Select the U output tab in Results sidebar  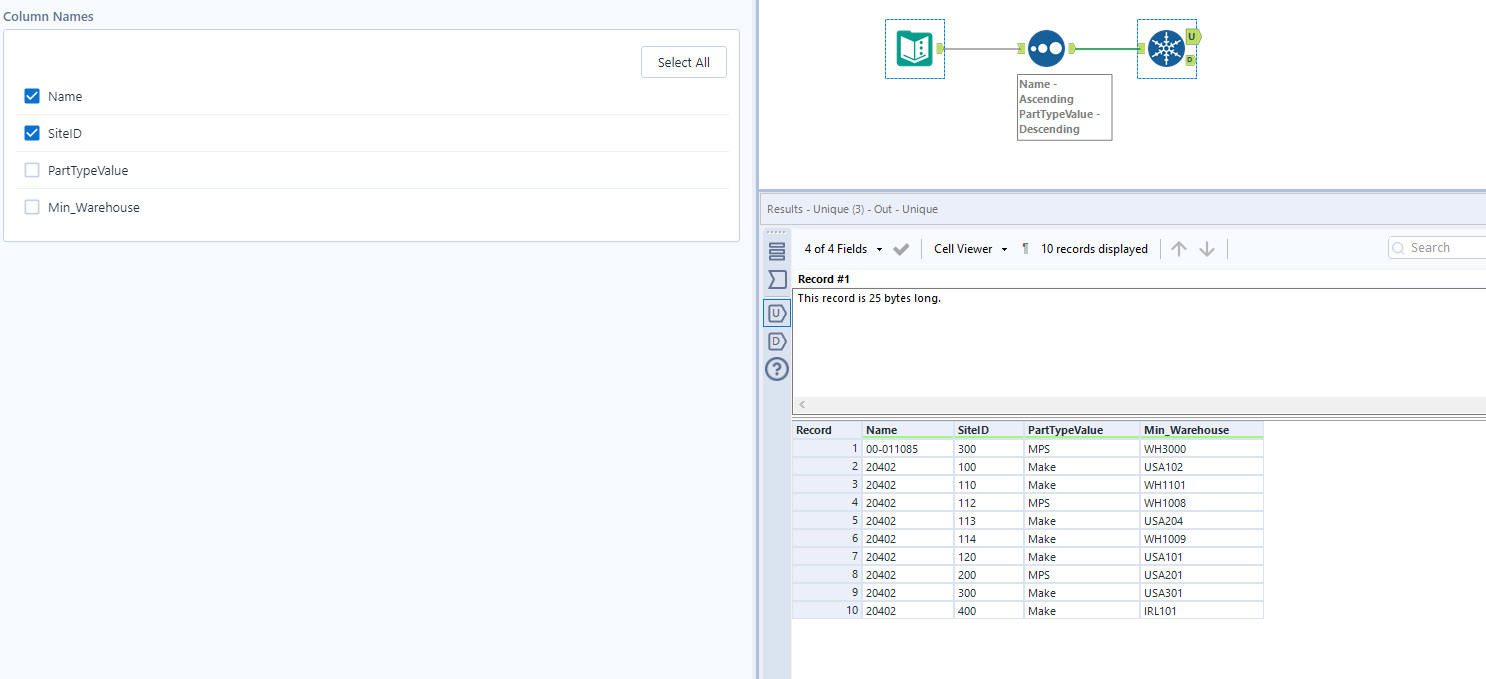[777, 311]
